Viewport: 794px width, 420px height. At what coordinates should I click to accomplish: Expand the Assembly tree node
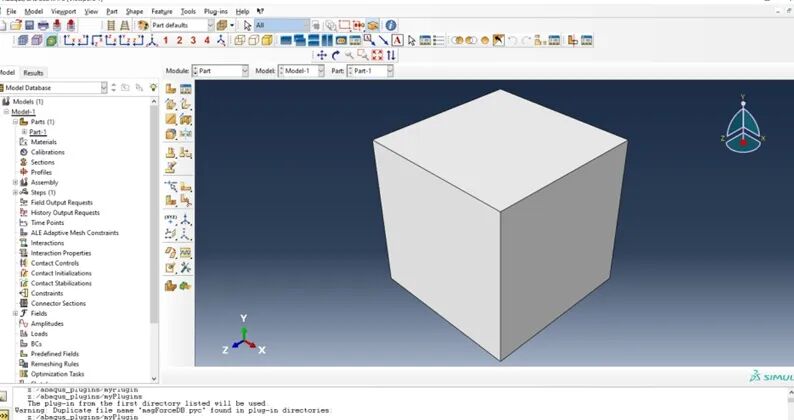coord(15,182)
